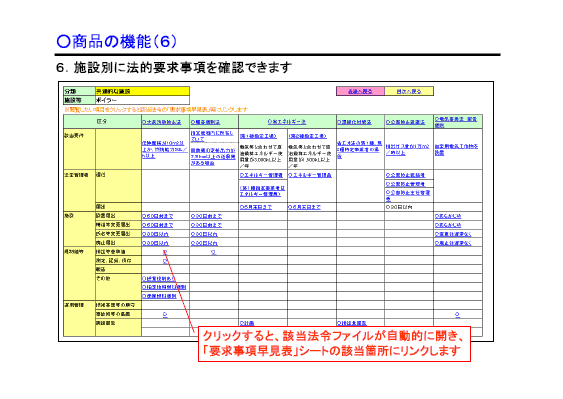Open the 大気汚染防止法 column header link

pyautogui.click(x=162, y=122)
